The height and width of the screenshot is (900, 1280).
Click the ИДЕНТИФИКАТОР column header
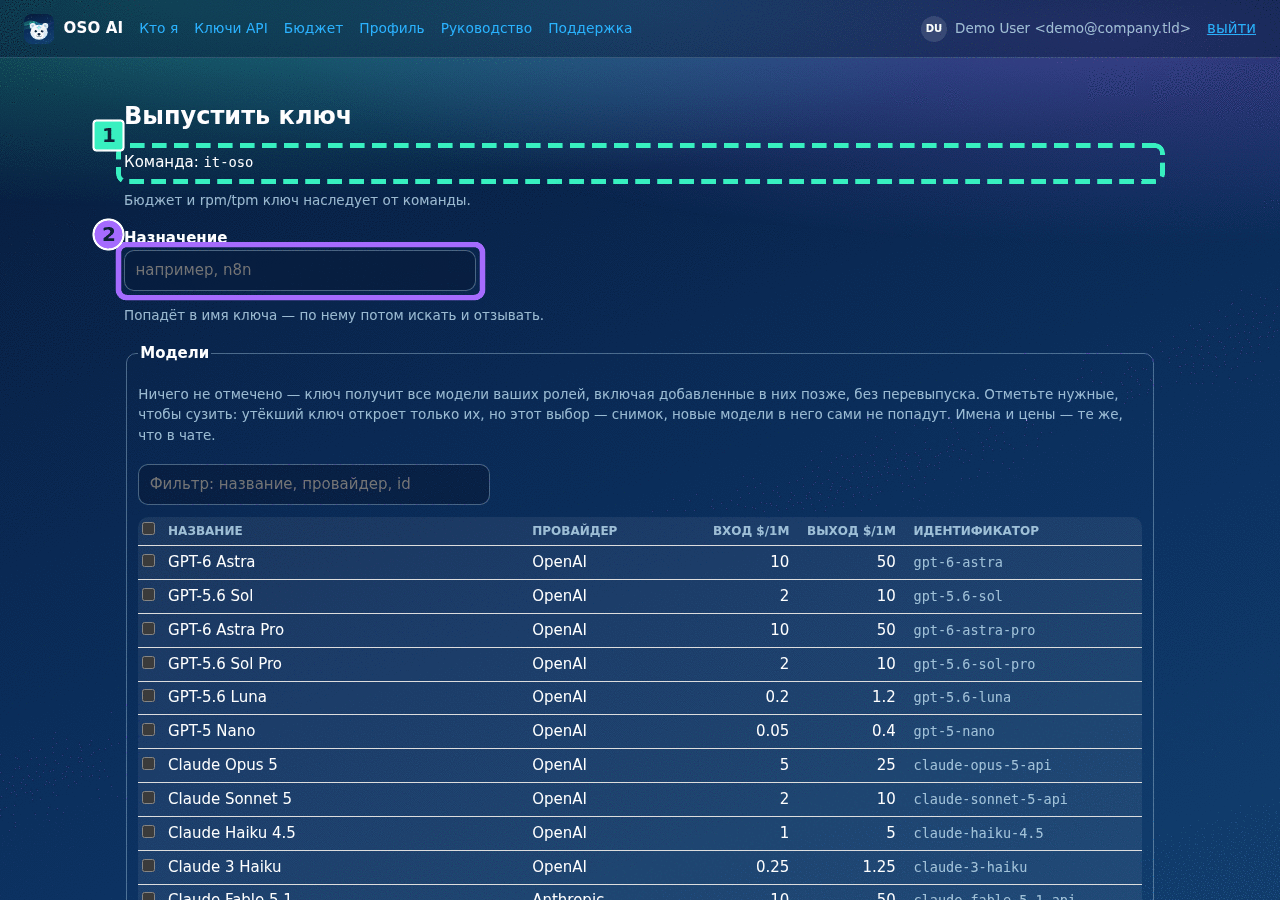click(x=976, y=531)
